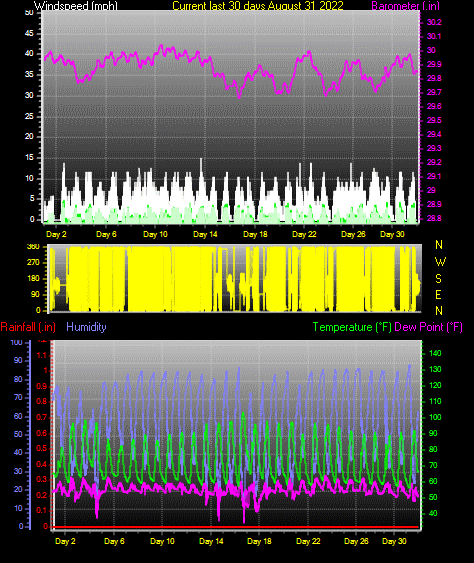Select the 30.2 value on barometer axis
The width and height of the screenshot is (474, 563).
pos(434,22)
